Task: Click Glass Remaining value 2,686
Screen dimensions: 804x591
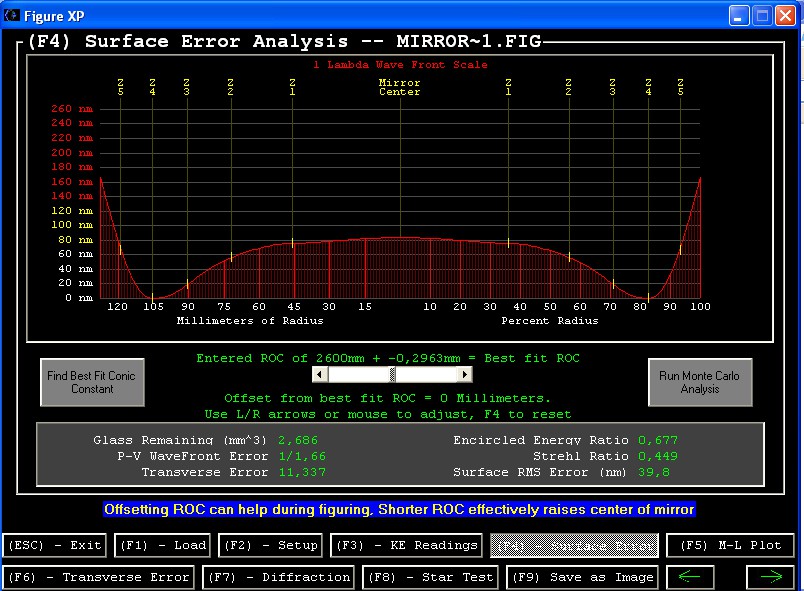Action: tap(298, 440)
